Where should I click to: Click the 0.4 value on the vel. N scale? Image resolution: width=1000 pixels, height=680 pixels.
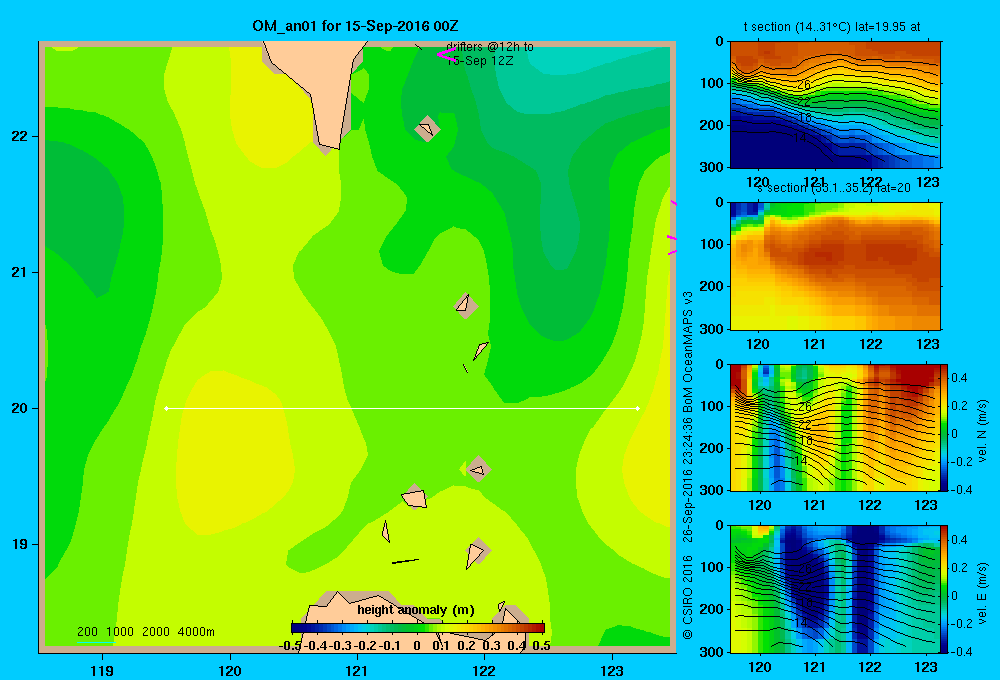[959, 378]
